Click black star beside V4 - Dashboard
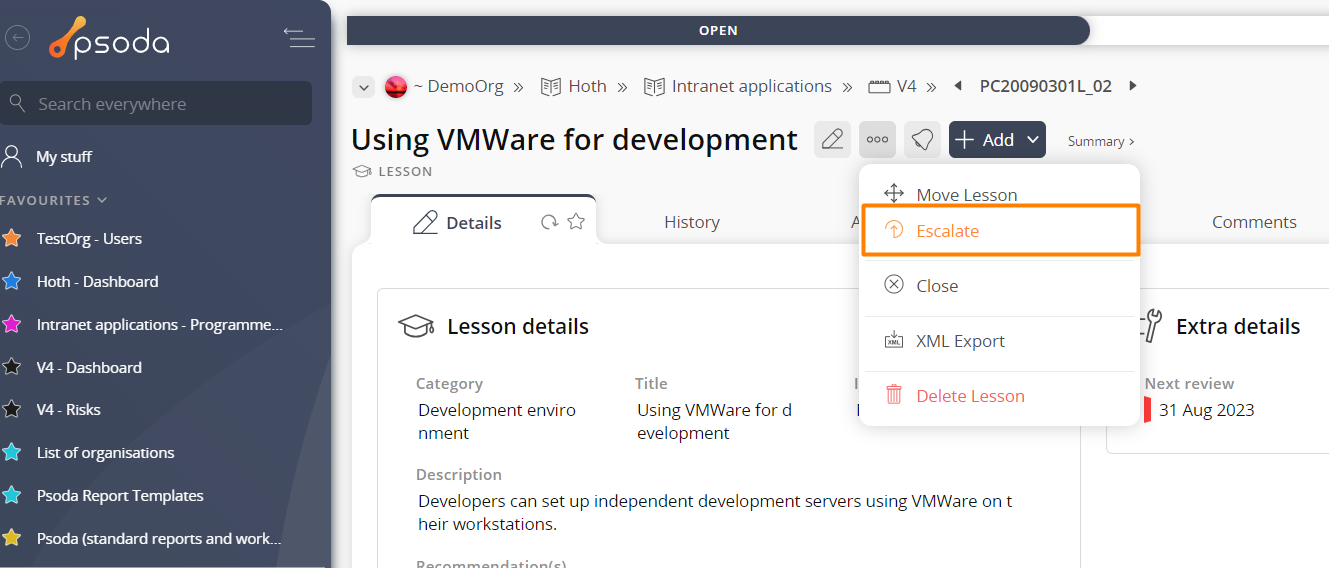This screenshot has width=1329, height=568. [x=12, y=367]
